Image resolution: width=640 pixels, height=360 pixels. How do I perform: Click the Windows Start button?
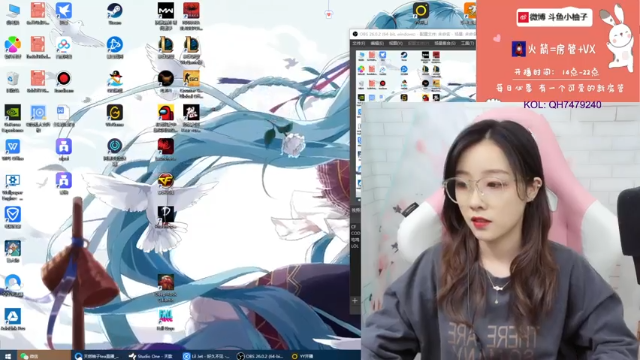(7, 356)
